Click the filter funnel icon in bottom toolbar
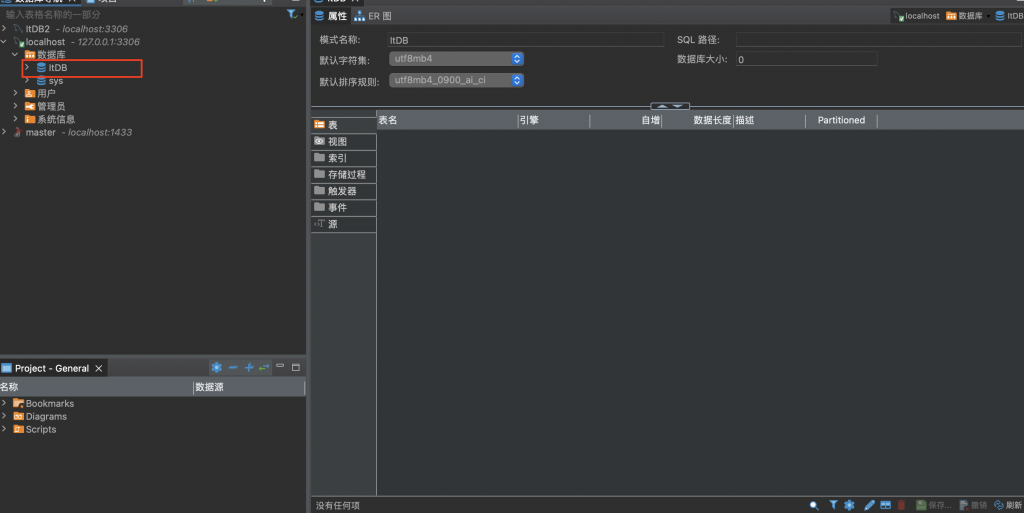The width and height of the screenshot is (1024, 513). pyautogui.click(x=833, y=505)
